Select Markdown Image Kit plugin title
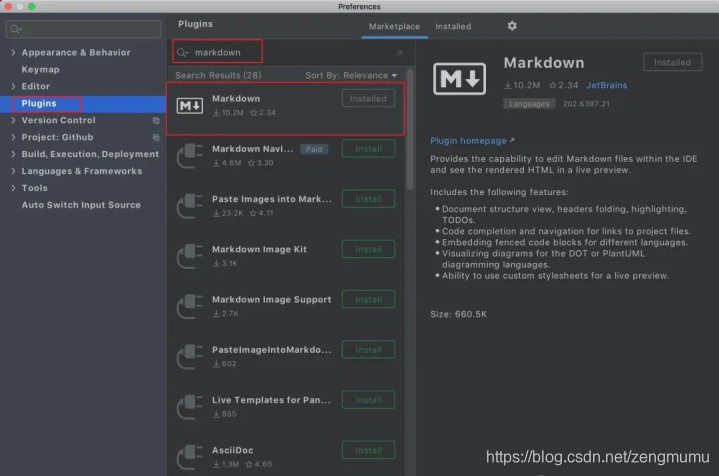Image resolution: width=719 pixels, height=476 pixels. [259, 249]
